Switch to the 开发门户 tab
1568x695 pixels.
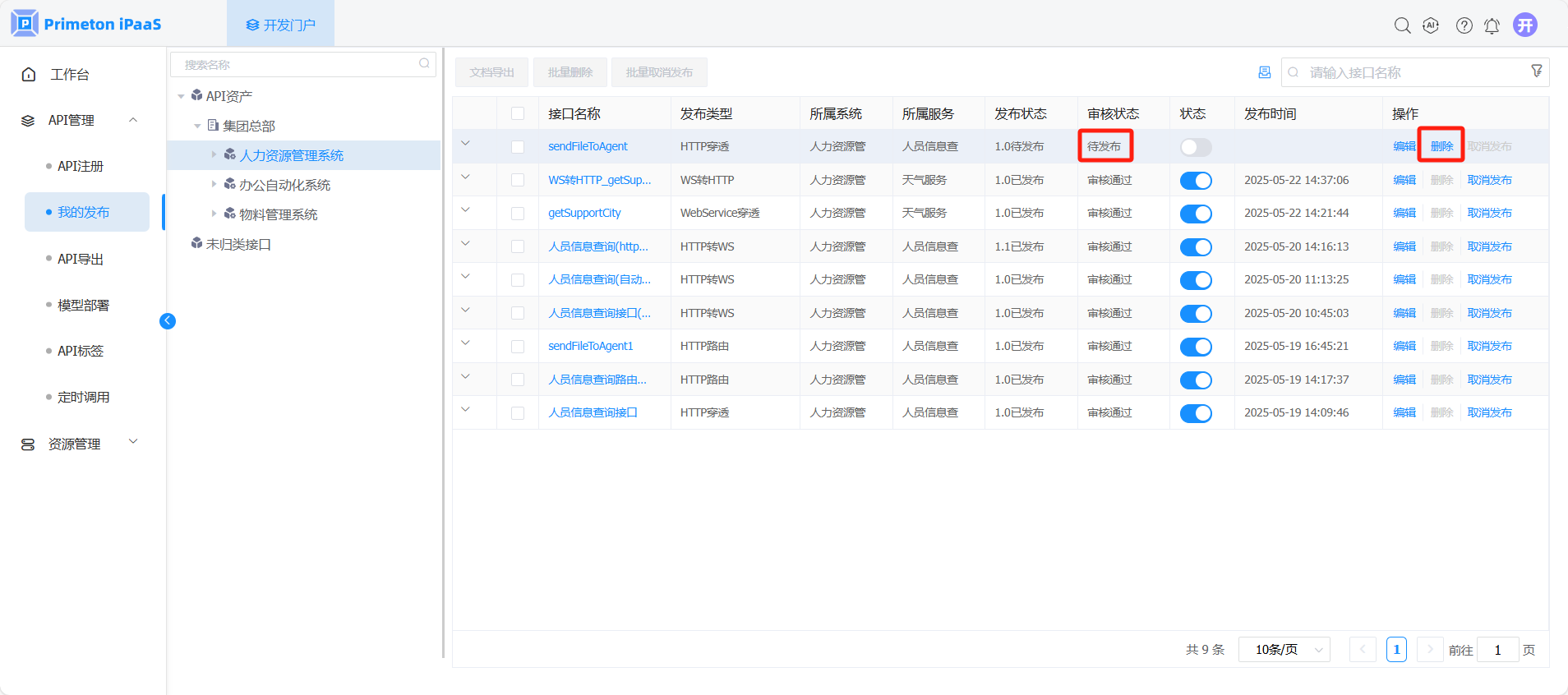pos(280,25)
